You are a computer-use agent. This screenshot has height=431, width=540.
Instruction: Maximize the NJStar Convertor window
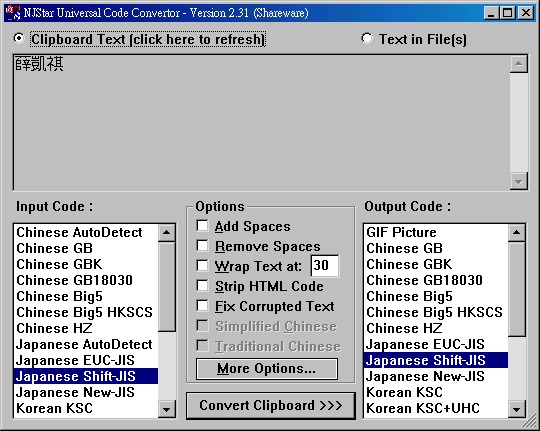tap(507, 13)
